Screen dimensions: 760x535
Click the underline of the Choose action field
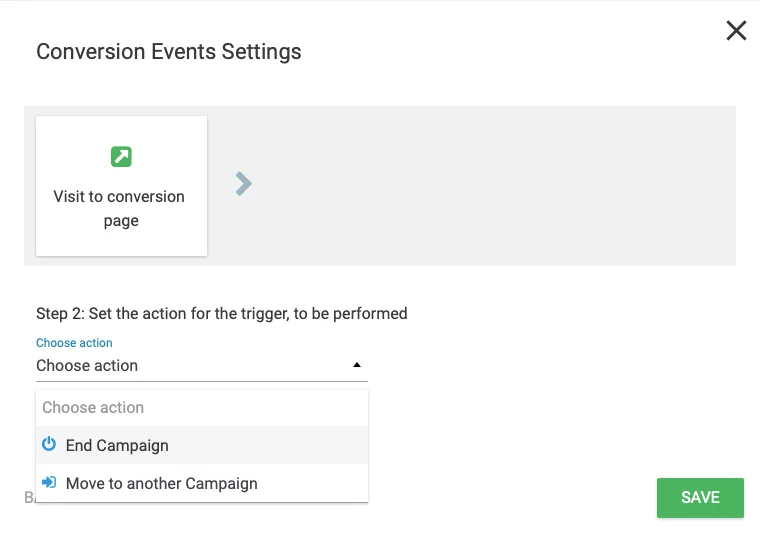coord(202,381)
